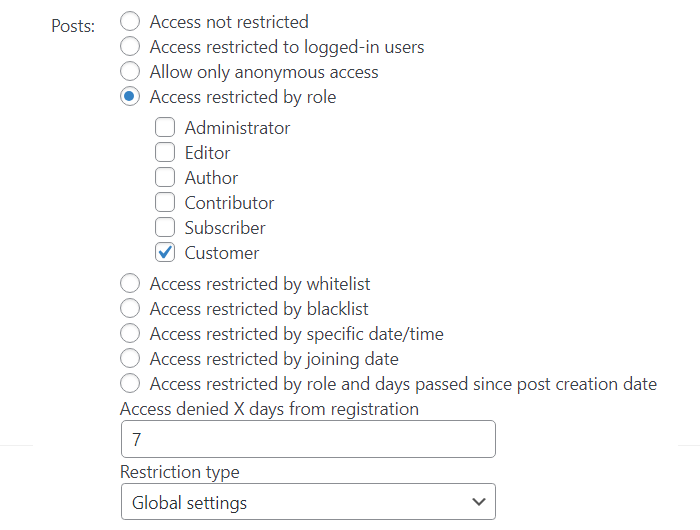
Task: Click the dropdown chevron beside Global settings
Action: 479,502
